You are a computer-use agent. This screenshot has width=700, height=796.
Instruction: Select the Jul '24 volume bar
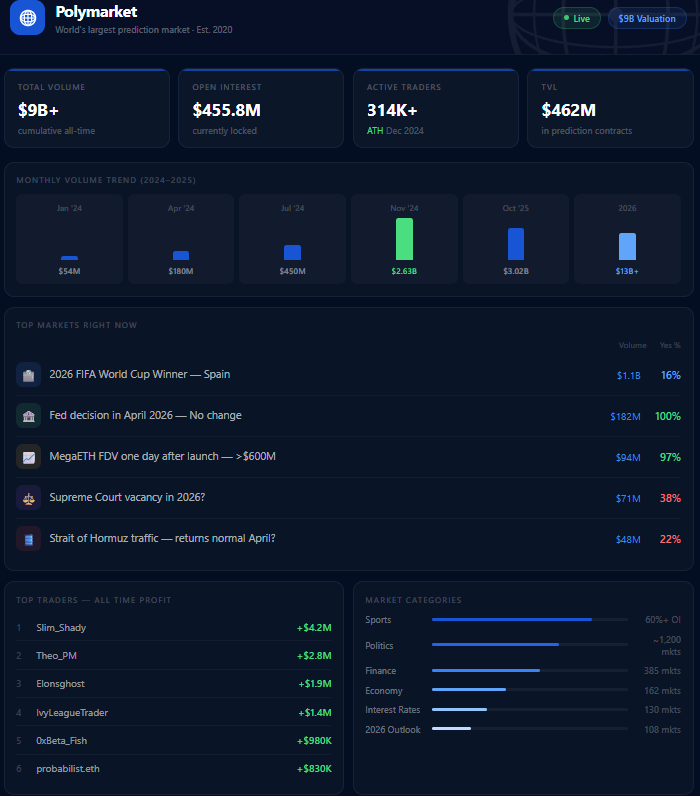(x=292, y=252)
